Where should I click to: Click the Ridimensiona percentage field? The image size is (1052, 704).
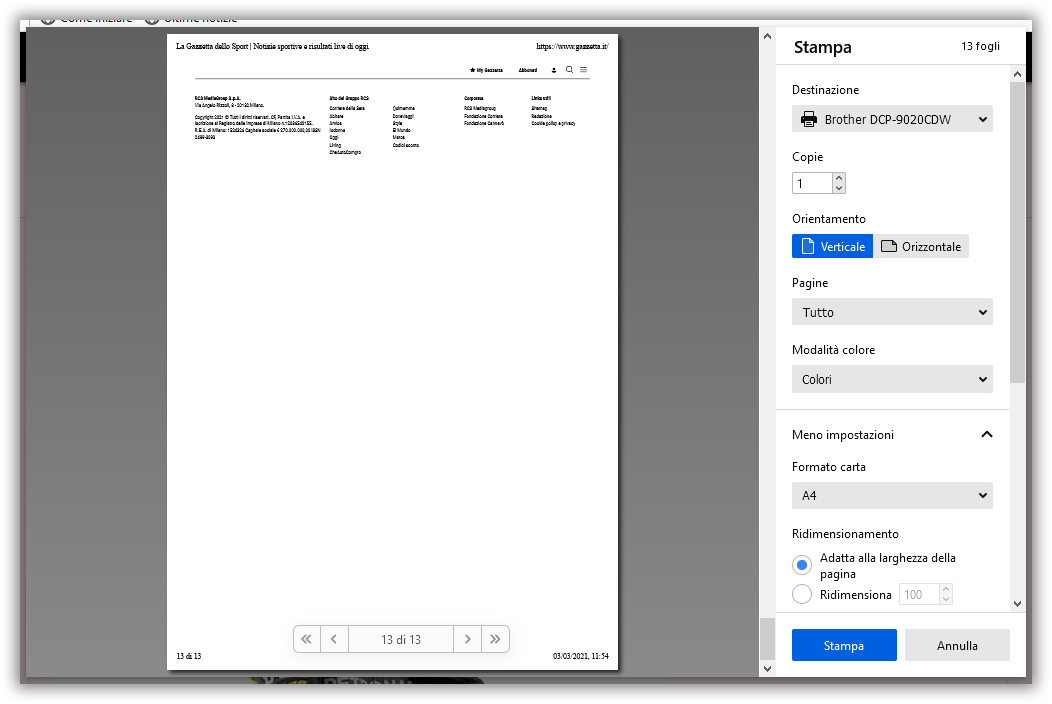click(918, 595)
